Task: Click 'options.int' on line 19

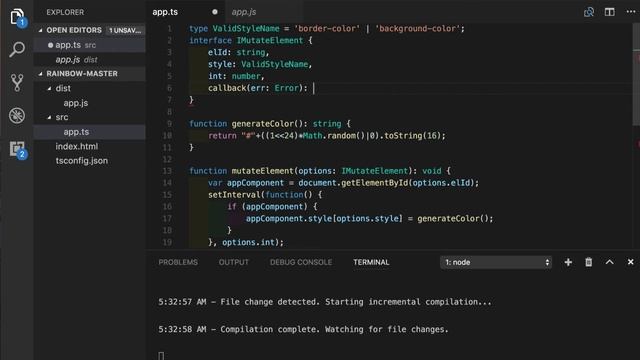Action: pyautogui.click(x=248, y=242)
